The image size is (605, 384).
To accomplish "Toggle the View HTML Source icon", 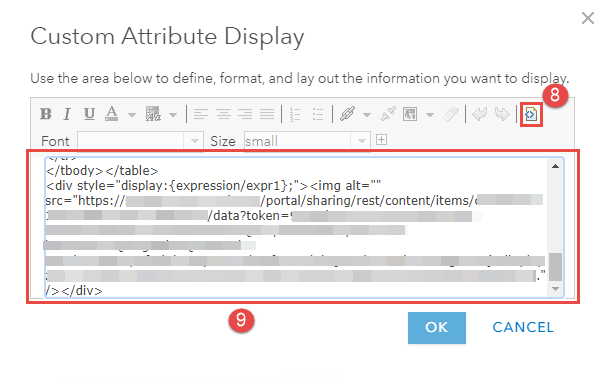I will (x=531, y=114).
